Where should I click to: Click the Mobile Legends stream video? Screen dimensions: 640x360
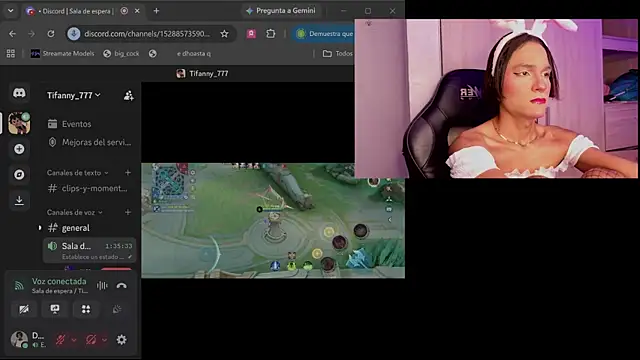point(273,221)
